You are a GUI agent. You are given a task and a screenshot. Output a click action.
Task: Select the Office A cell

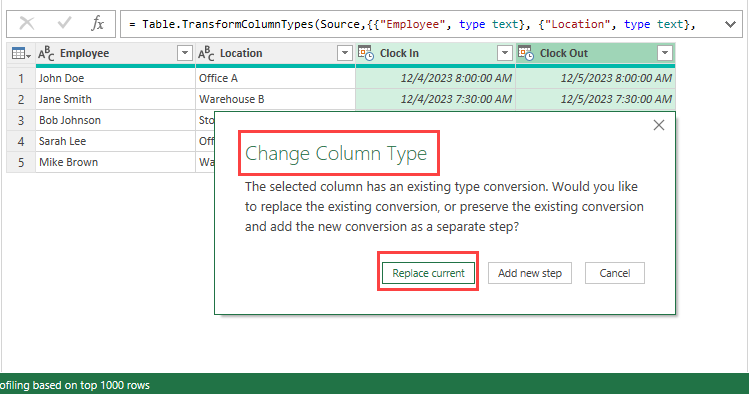(x=276, y=78)
